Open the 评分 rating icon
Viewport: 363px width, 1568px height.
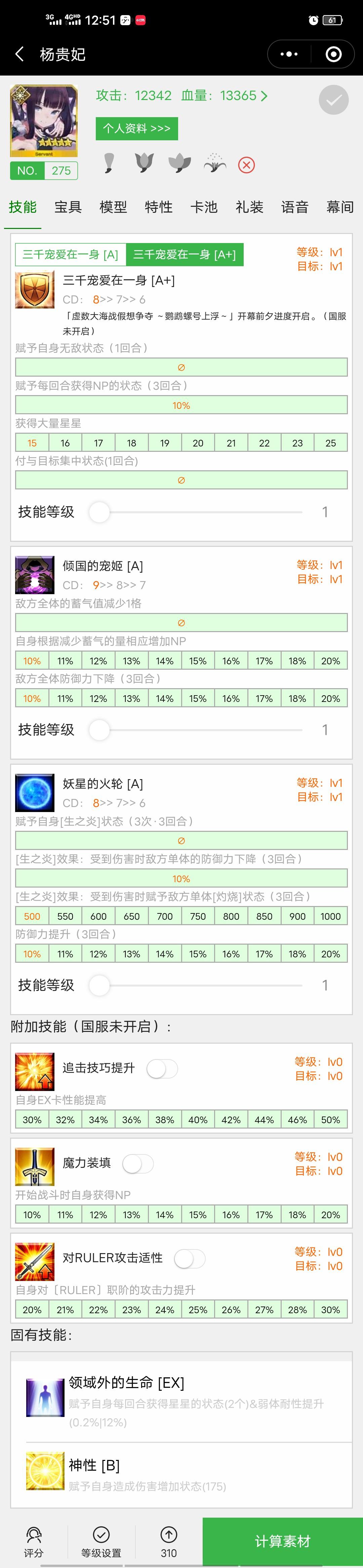coord(34,1542)
